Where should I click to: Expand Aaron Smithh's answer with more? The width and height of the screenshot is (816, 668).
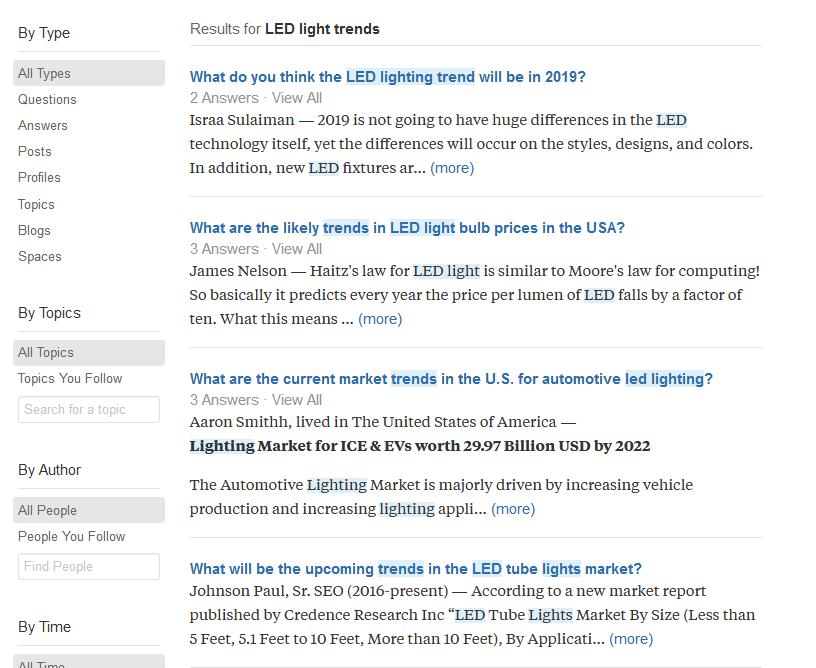(513, 509)
